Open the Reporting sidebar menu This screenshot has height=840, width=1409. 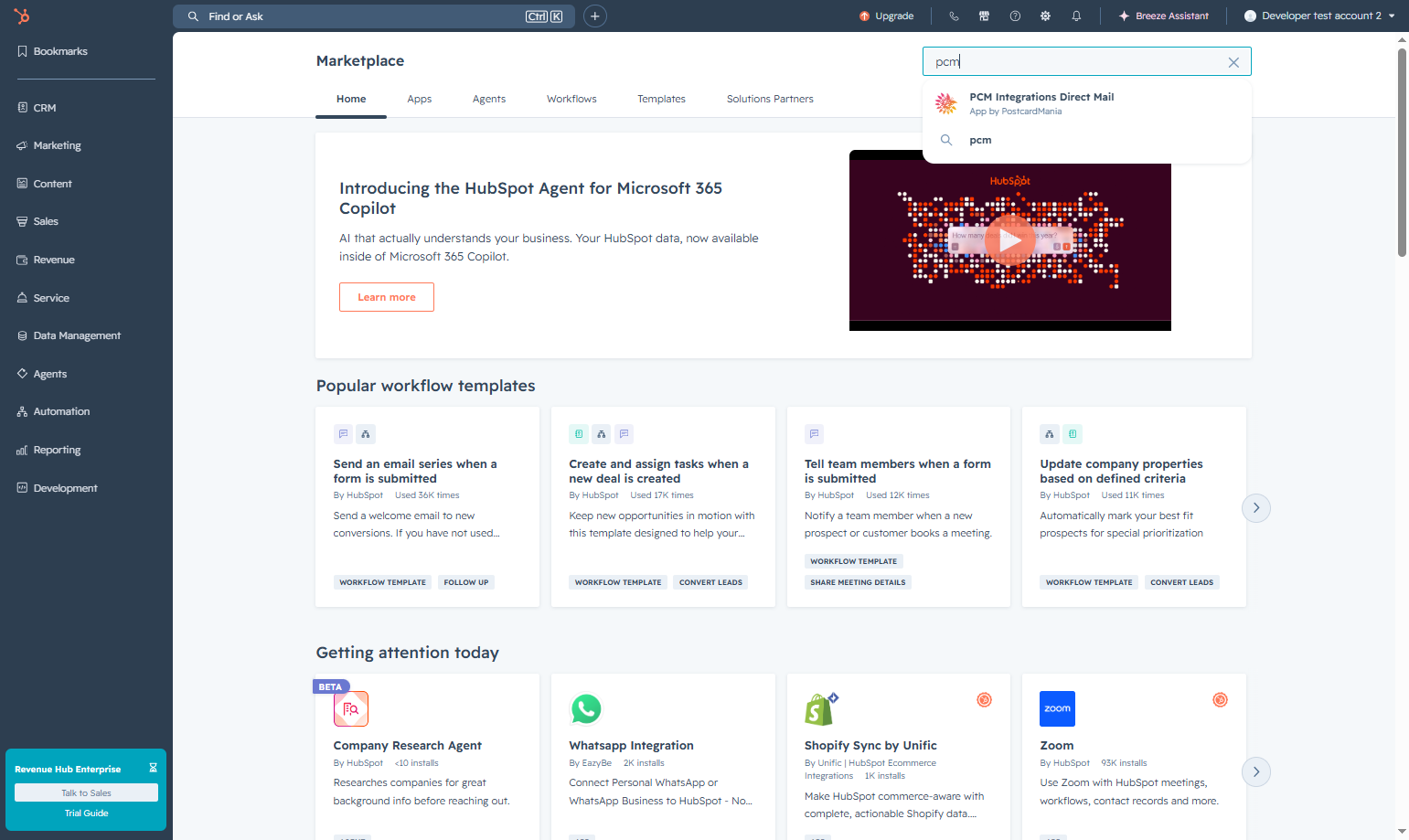48,450
